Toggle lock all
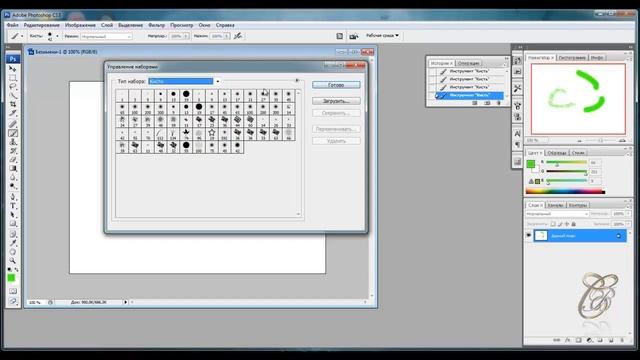 point(573,224)
